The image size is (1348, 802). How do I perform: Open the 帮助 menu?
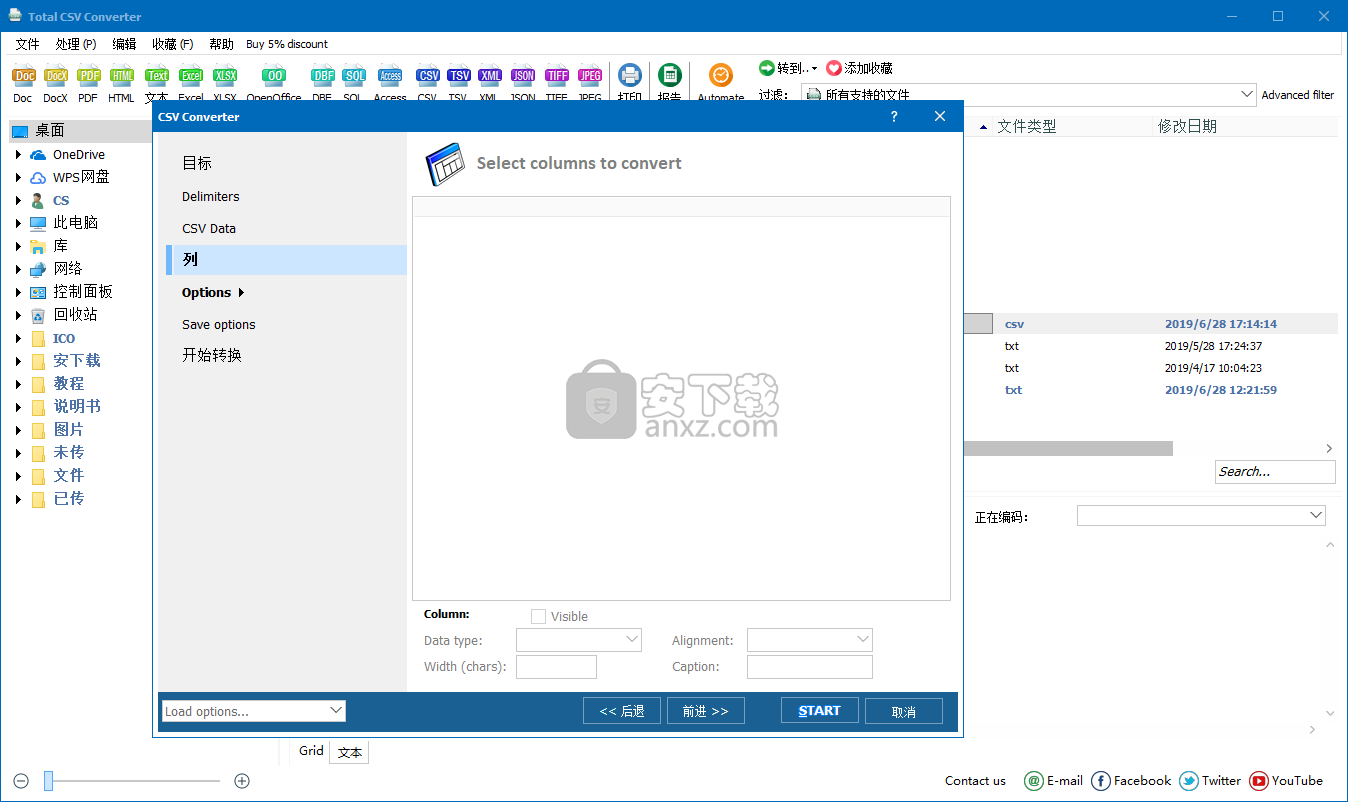pyautogui.click(x=221, y=44)
